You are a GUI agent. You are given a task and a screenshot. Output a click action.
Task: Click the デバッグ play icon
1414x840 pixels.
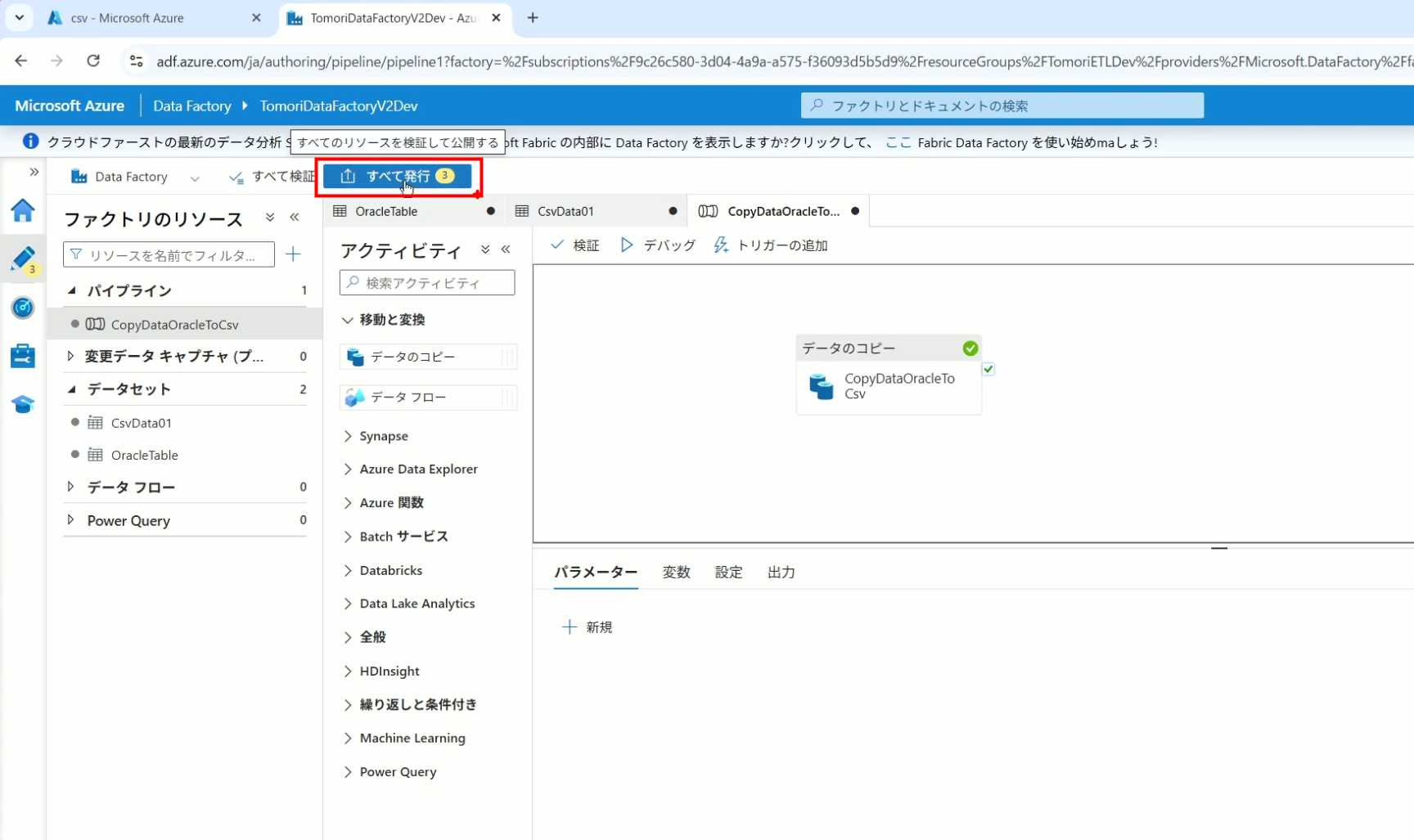pyautogui.click(x=627, y=245)
